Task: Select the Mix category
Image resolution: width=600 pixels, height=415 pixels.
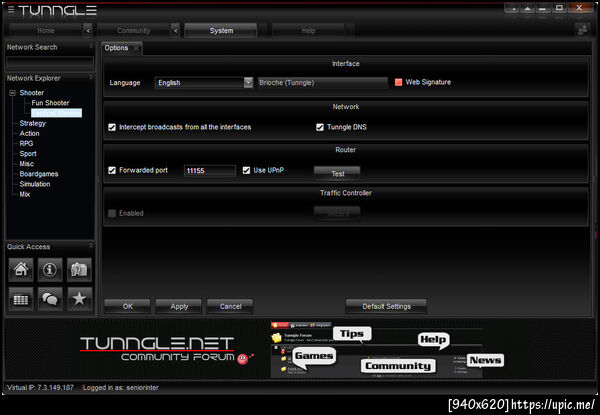Action: coord(25,194)
